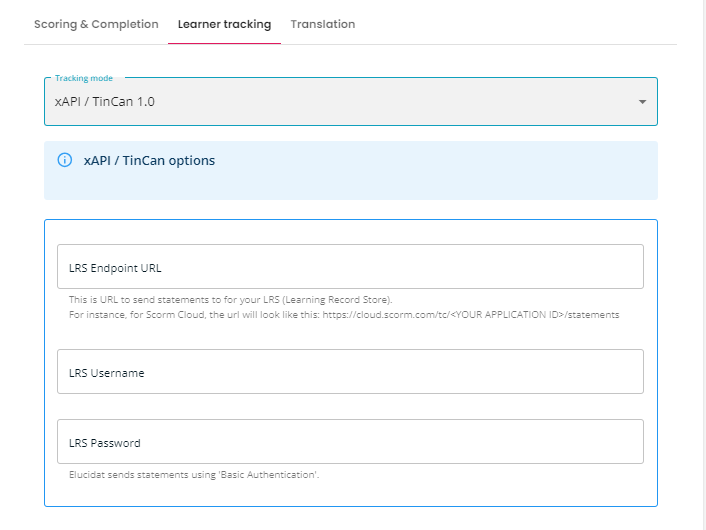Click the 'For instance, for Scorm Cloud' text
The width and height of the screenshot is (706, 530).
(137, 314)
